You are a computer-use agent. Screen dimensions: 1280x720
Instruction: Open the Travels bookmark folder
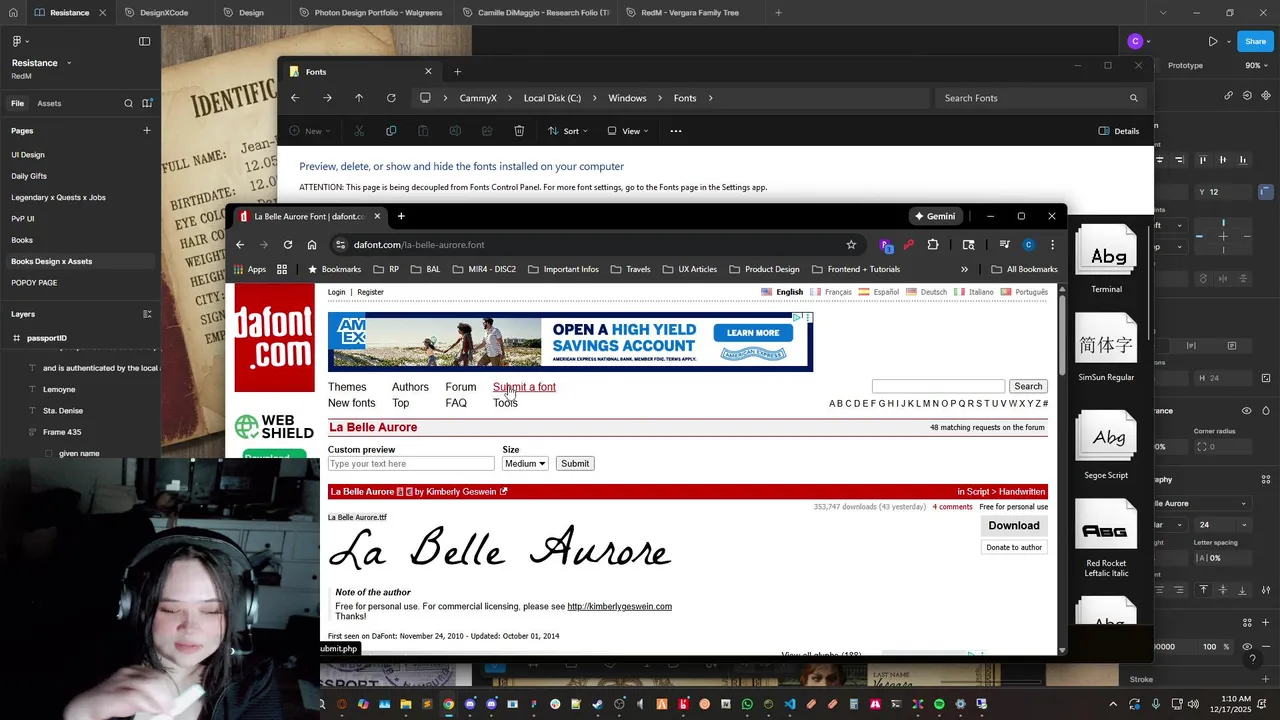point(630,269)
